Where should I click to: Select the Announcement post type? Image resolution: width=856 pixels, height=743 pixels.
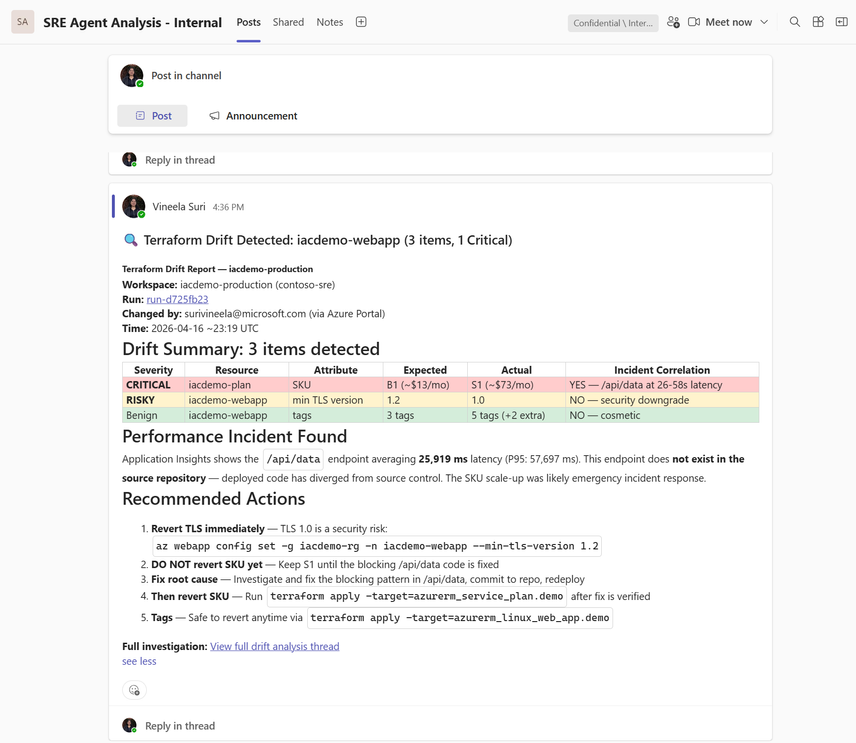(253, 116)
